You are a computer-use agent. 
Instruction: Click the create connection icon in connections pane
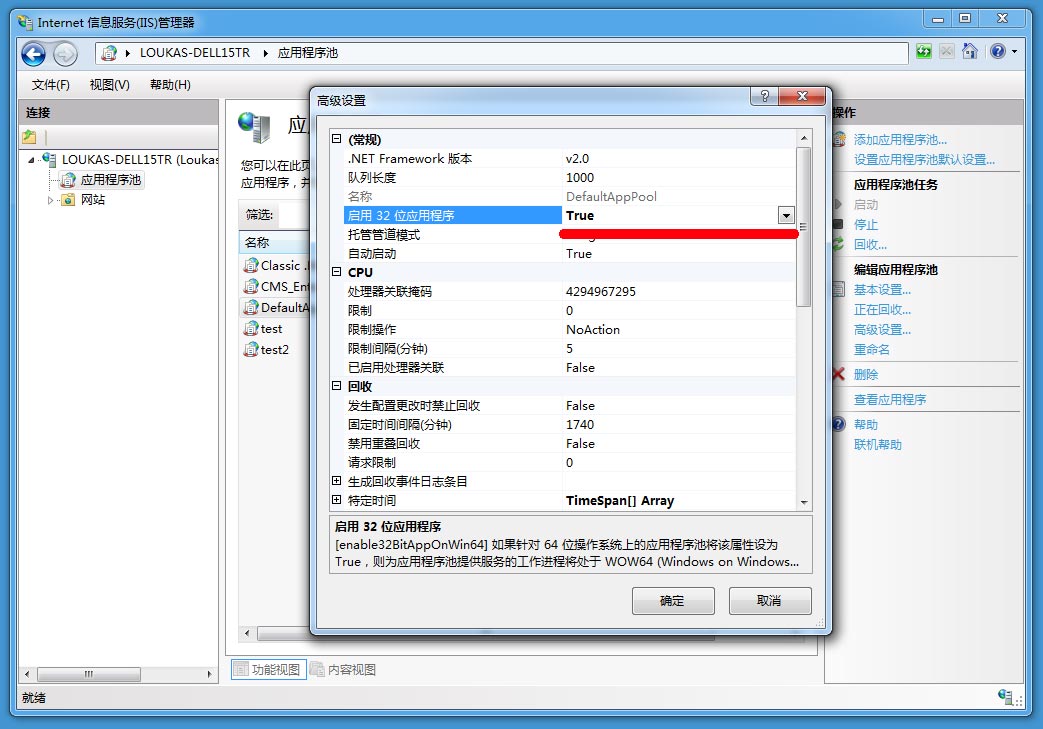[x=29, y=137]
